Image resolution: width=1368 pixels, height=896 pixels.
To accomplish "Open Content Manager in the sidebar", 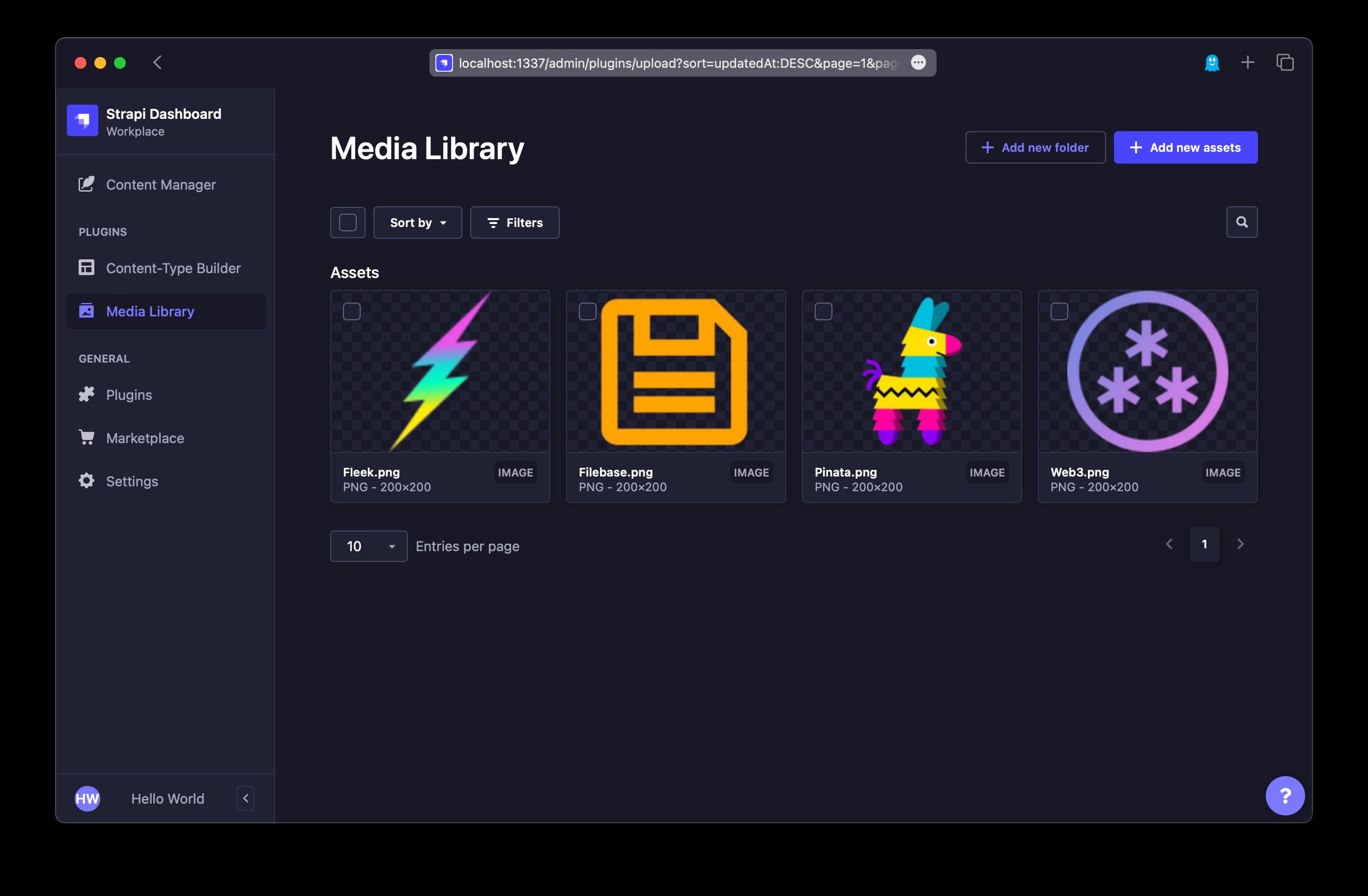I will 166,185.
